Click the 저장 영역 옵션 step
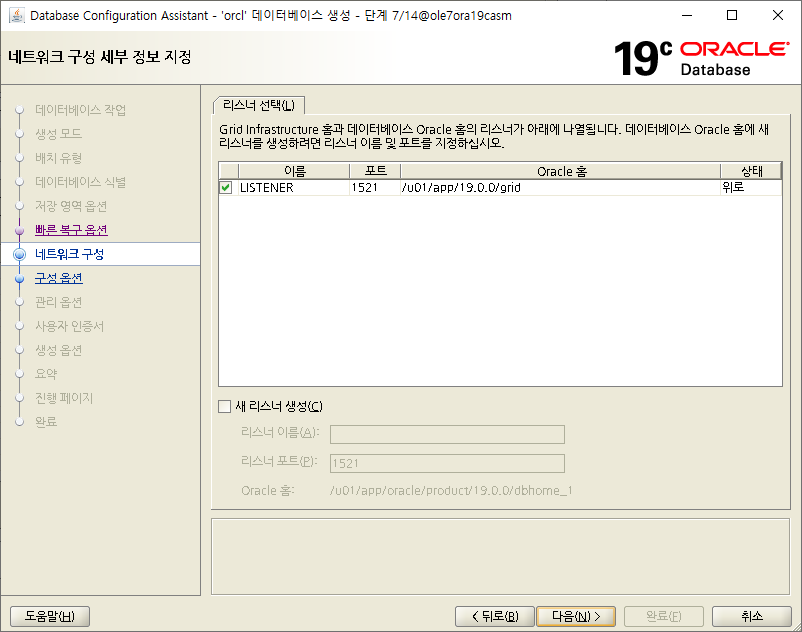Viewport: 802px width, 632px height. pos(71,206)
